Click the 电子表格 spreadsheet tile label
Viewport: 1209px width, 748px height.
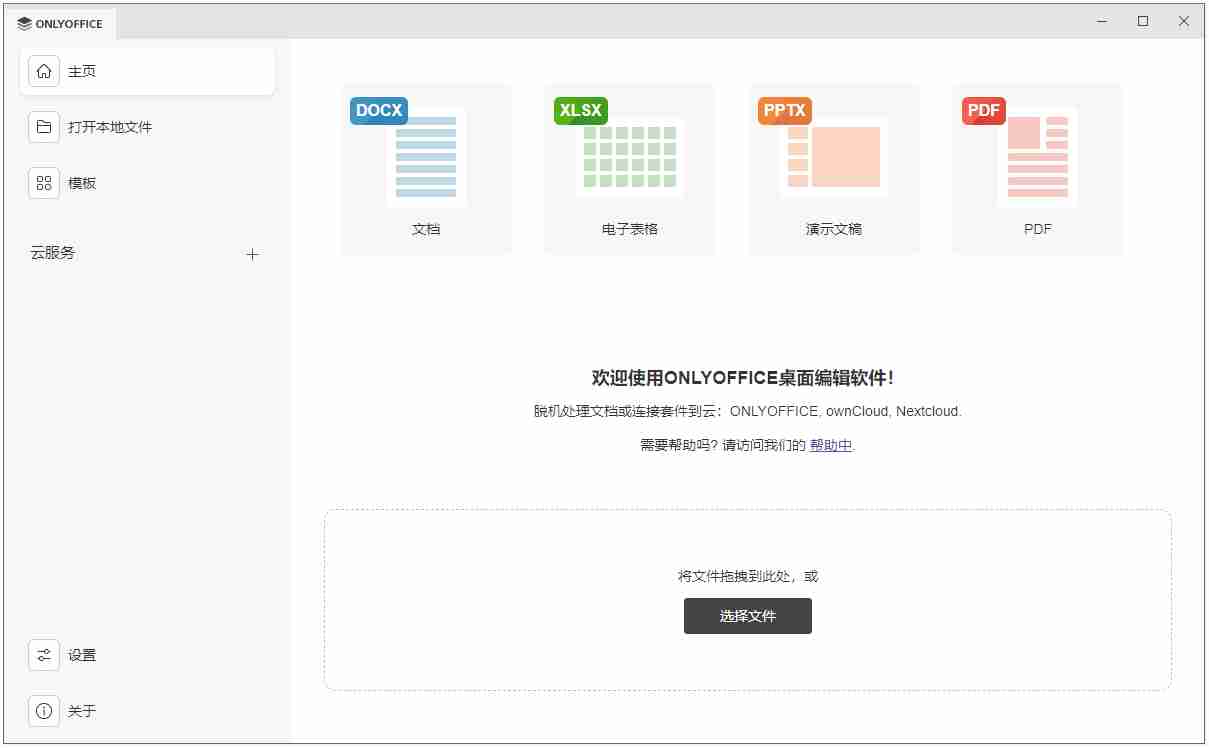click(631, 228)
